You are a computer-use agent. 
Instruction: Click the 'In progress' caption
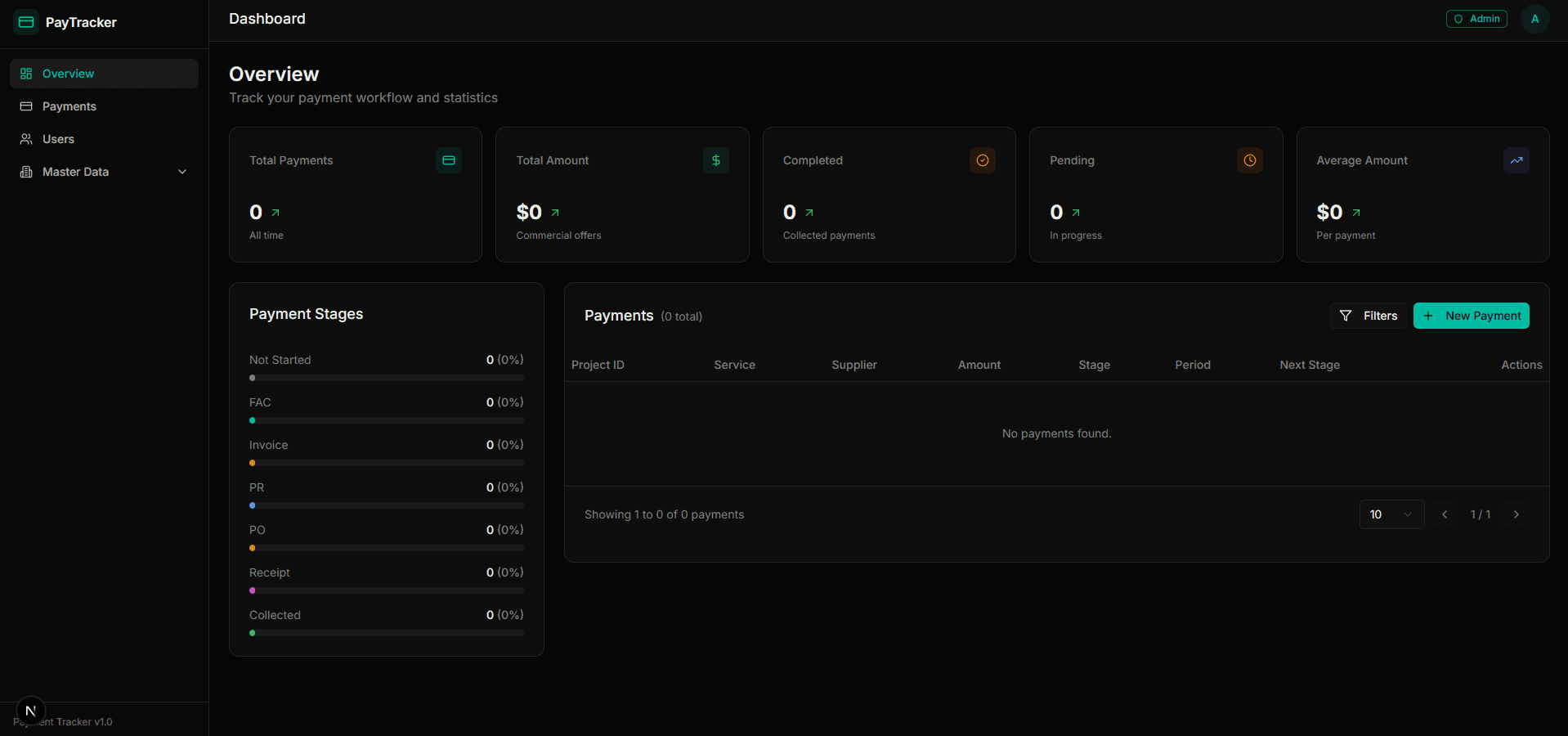(1076, 236)
